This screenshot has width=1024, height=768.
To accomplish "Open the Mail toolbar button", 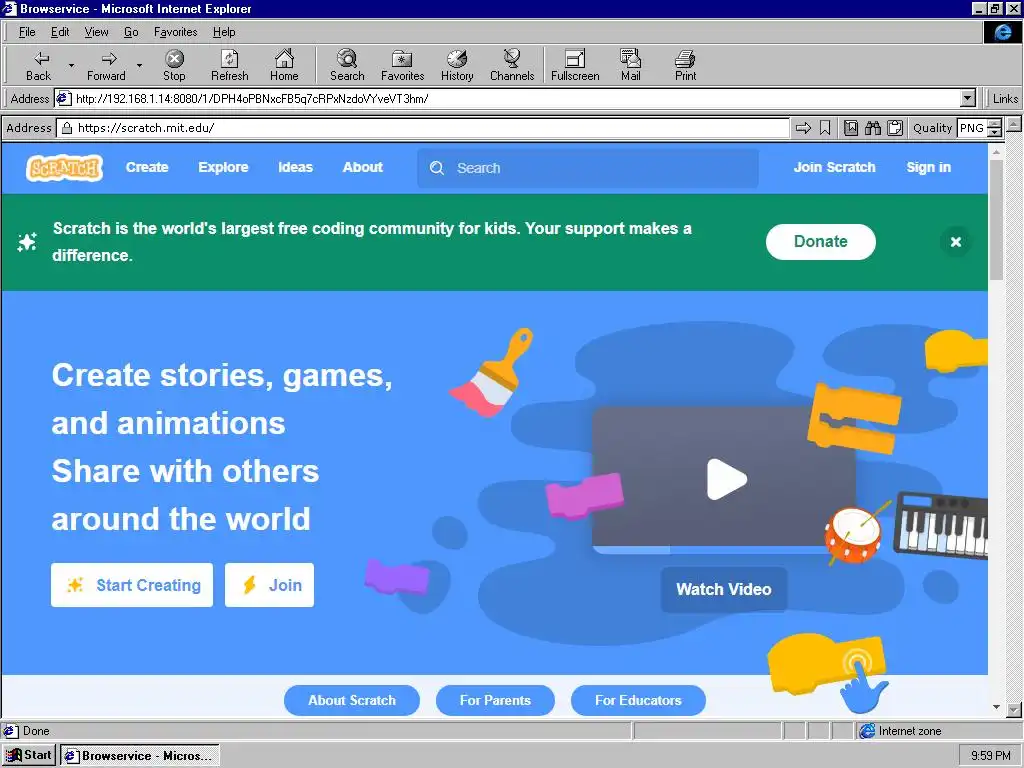I will tap(630, 66).
